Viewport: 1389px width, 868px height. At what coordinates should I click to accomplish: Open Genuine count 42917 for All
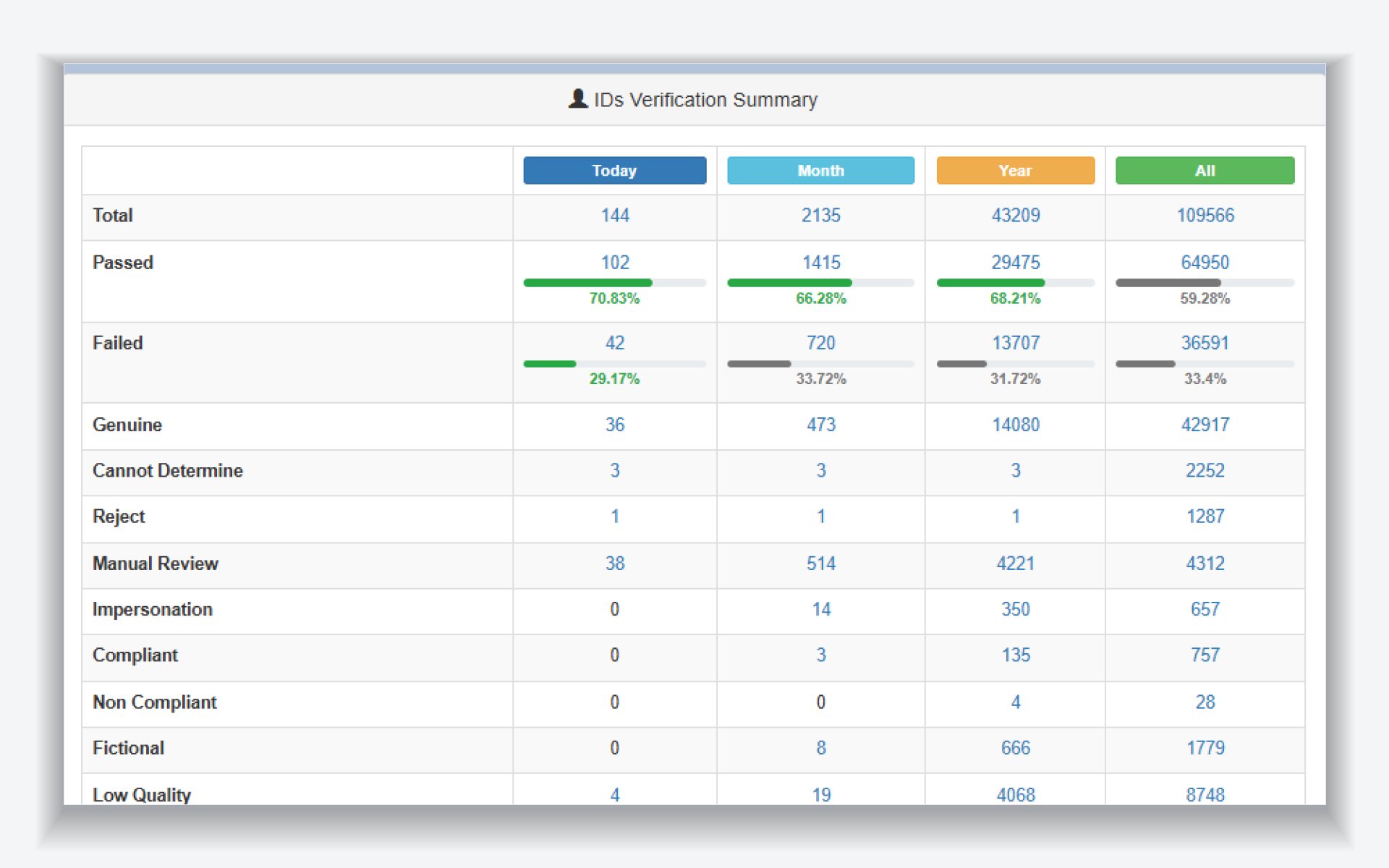pyautogui.click(x=1205, y=425)
